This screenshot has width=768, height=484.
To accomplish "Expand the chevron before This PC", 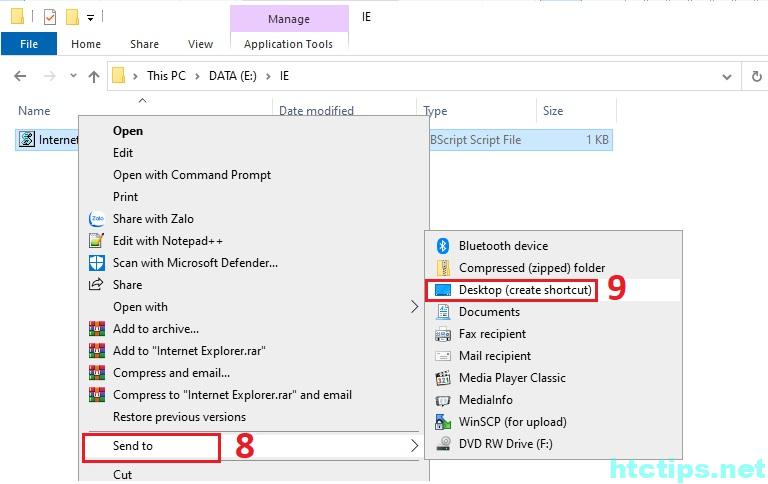I will (x=136, y=76).
